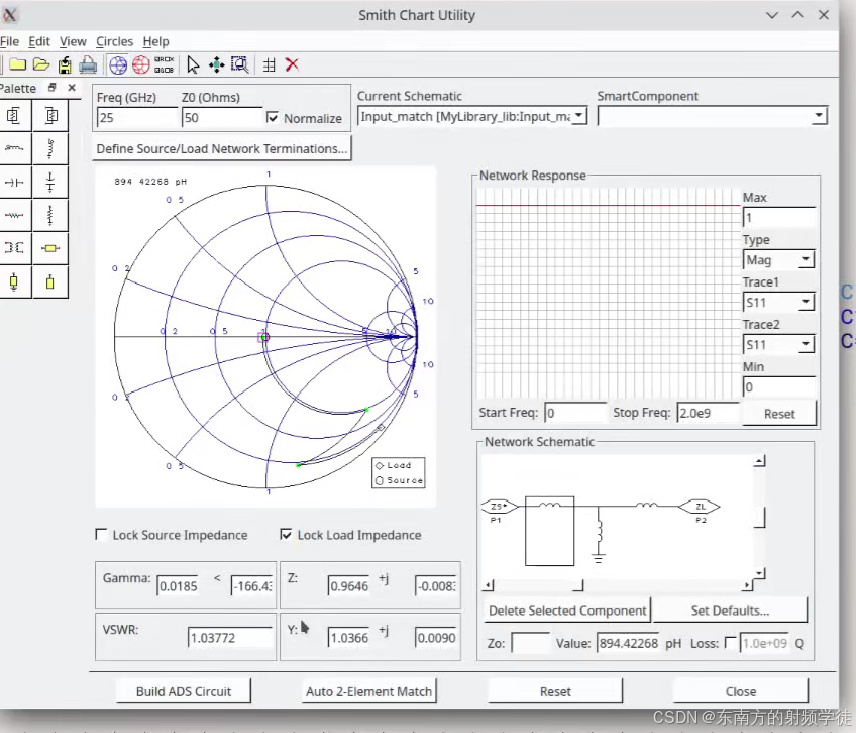The width and height of the screenshot is (856, 733).
Task: Save the Smith chart with floppy icon
Action: [65, 65]
